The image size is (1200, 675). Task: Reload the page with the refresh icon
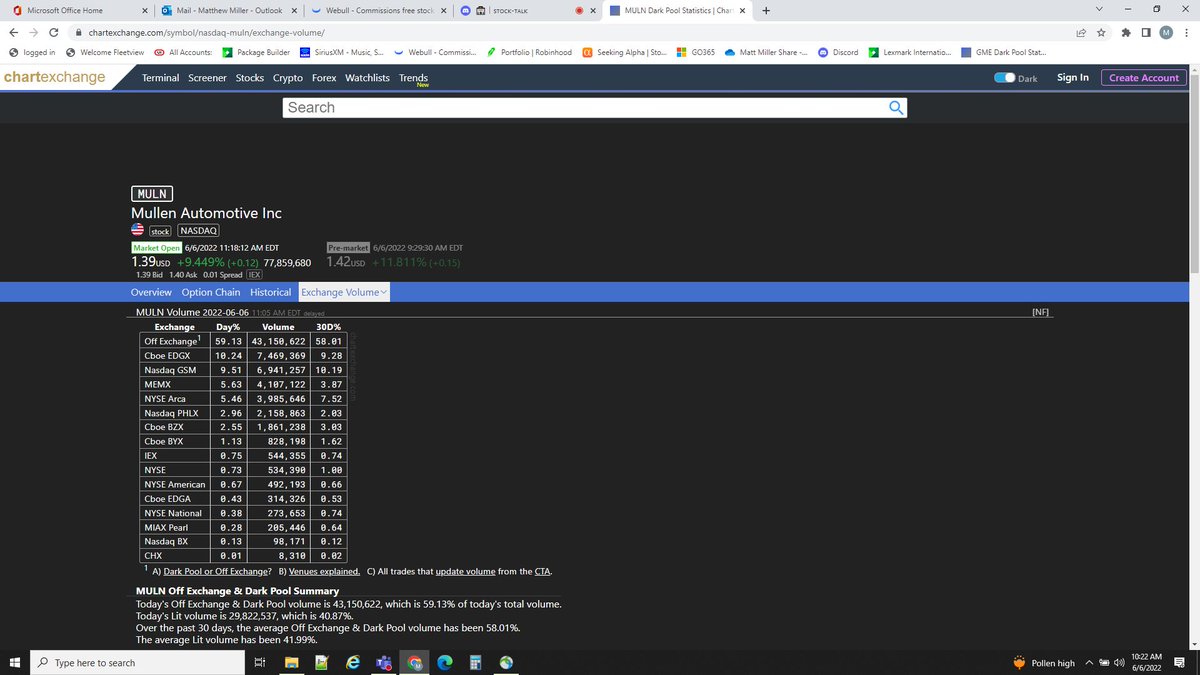point(52,32)
